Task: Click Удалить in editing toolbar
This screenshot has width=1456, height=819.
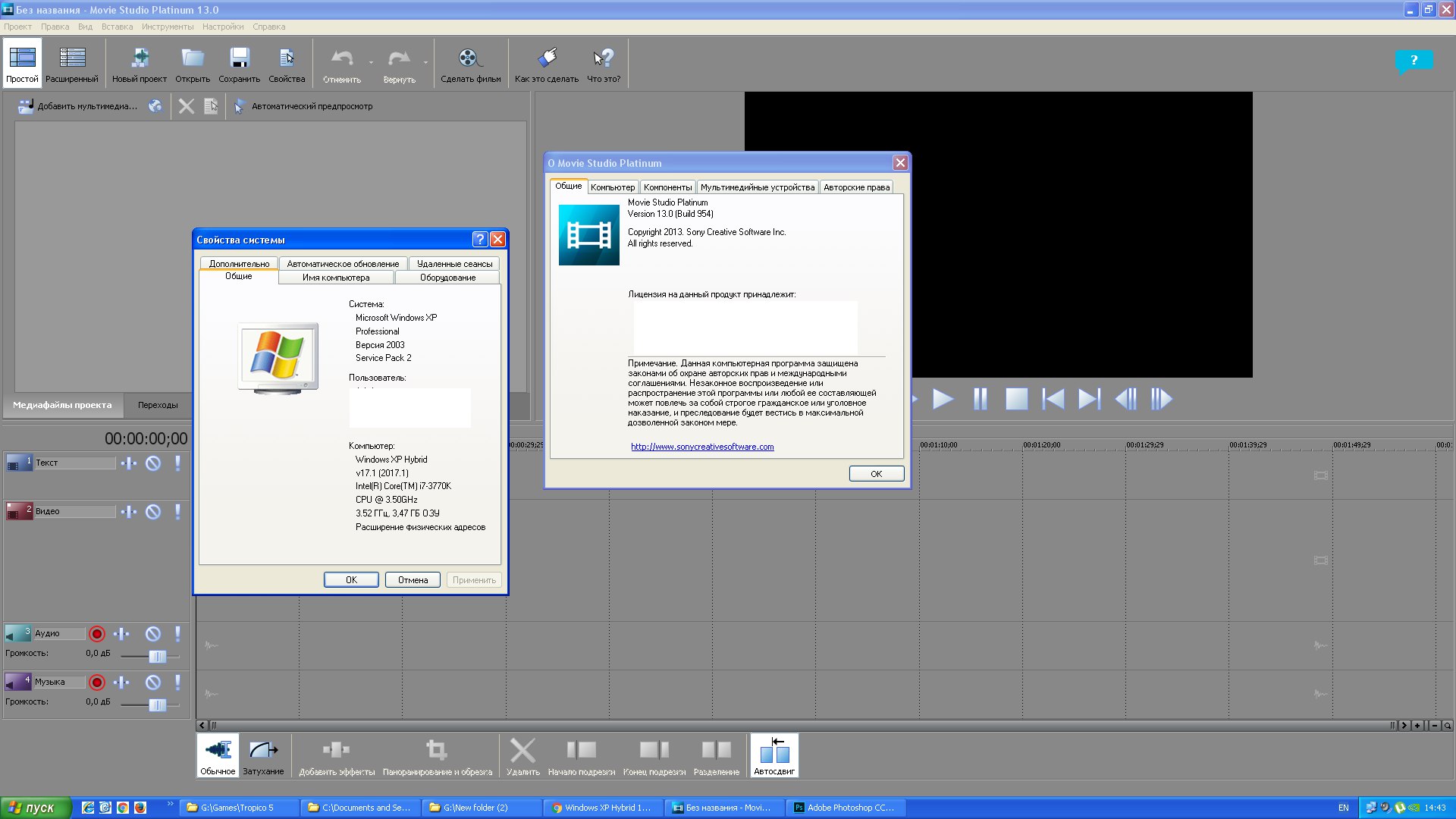Action: (522, 755)
